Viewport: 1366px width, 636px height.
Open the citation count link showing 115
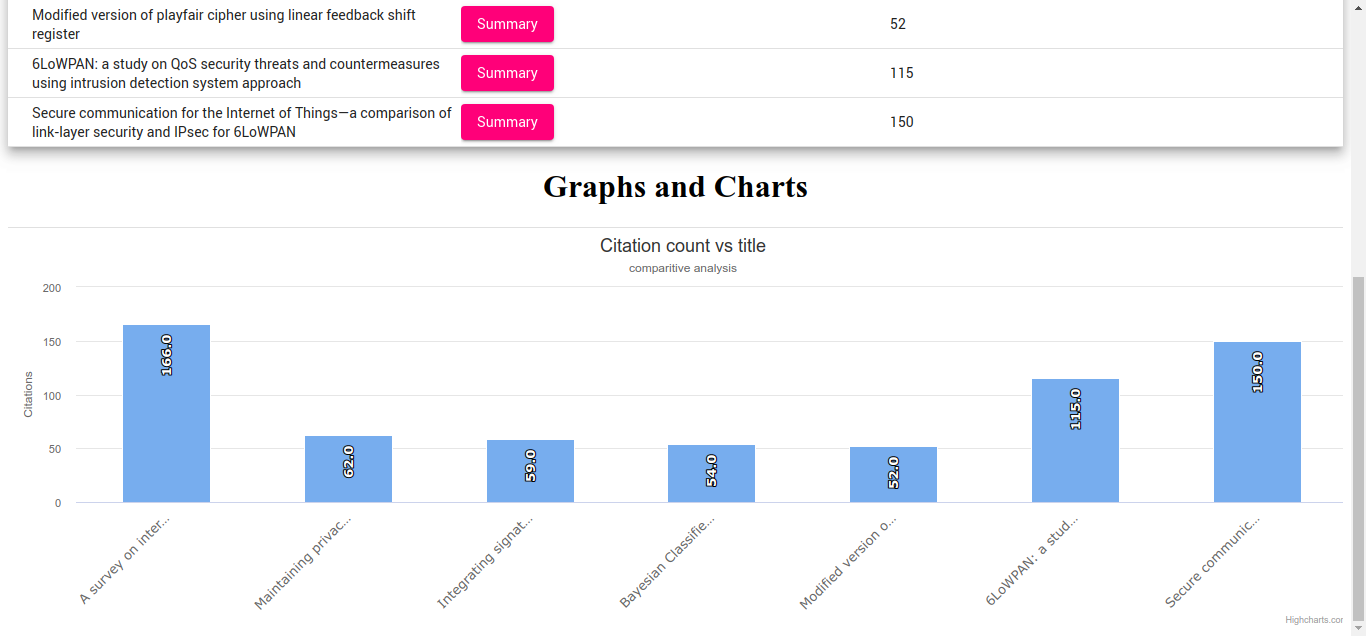point(901,72)
